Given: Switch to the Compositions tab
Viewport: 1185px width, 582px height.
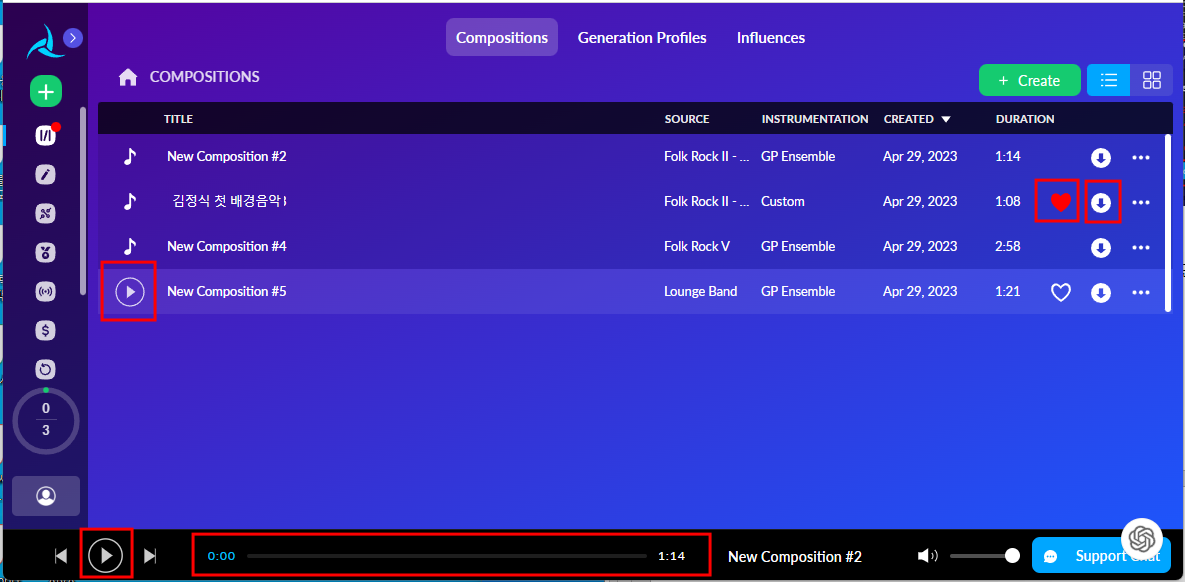Looking at the screenshot, I should (x=502, y=37).
